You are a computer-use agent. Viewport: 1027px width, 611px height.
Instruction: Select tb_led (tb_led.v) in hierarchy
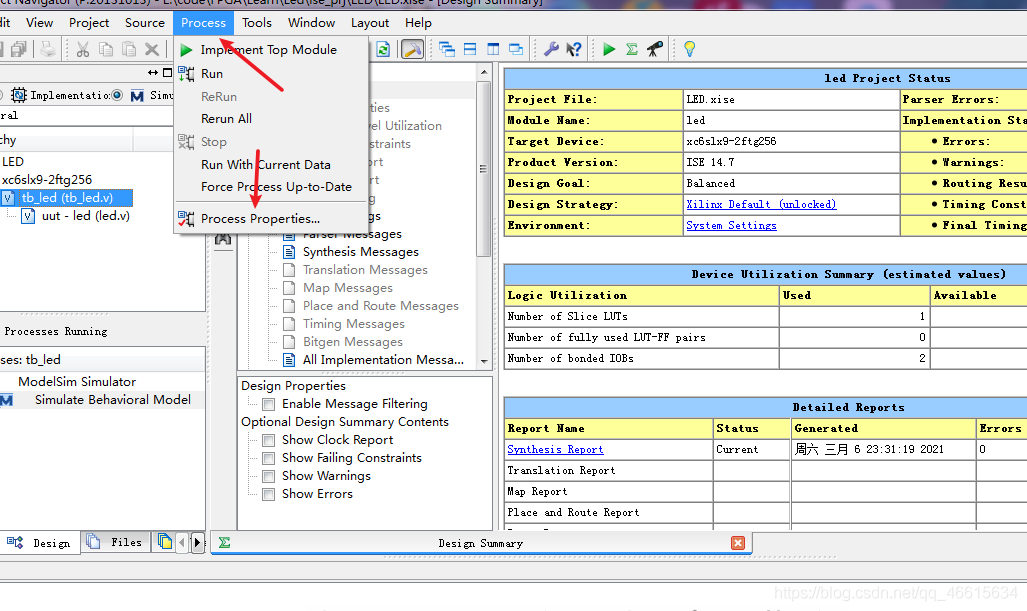click(67, 197)
